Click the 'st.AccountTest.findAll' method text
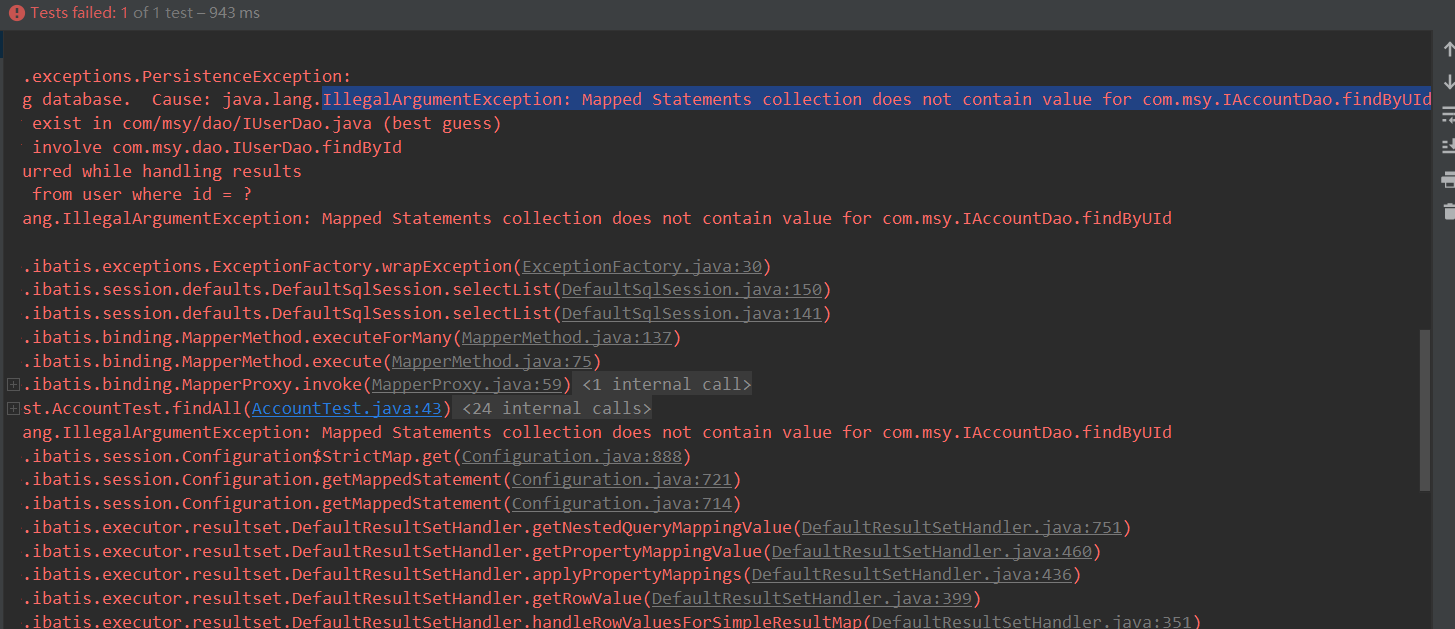1455x629 pixels. pos(132,409)
